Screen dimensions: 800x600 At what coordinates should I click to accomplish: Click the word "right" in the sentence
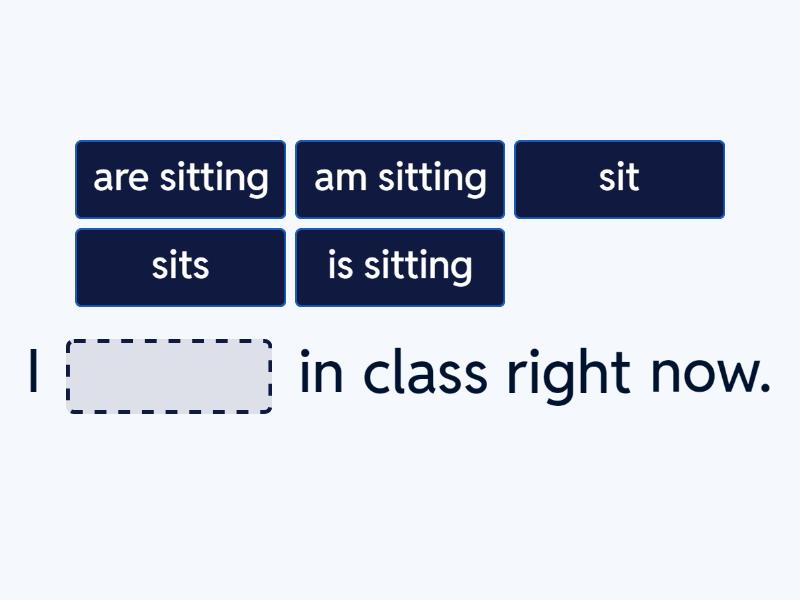point(567,376)
